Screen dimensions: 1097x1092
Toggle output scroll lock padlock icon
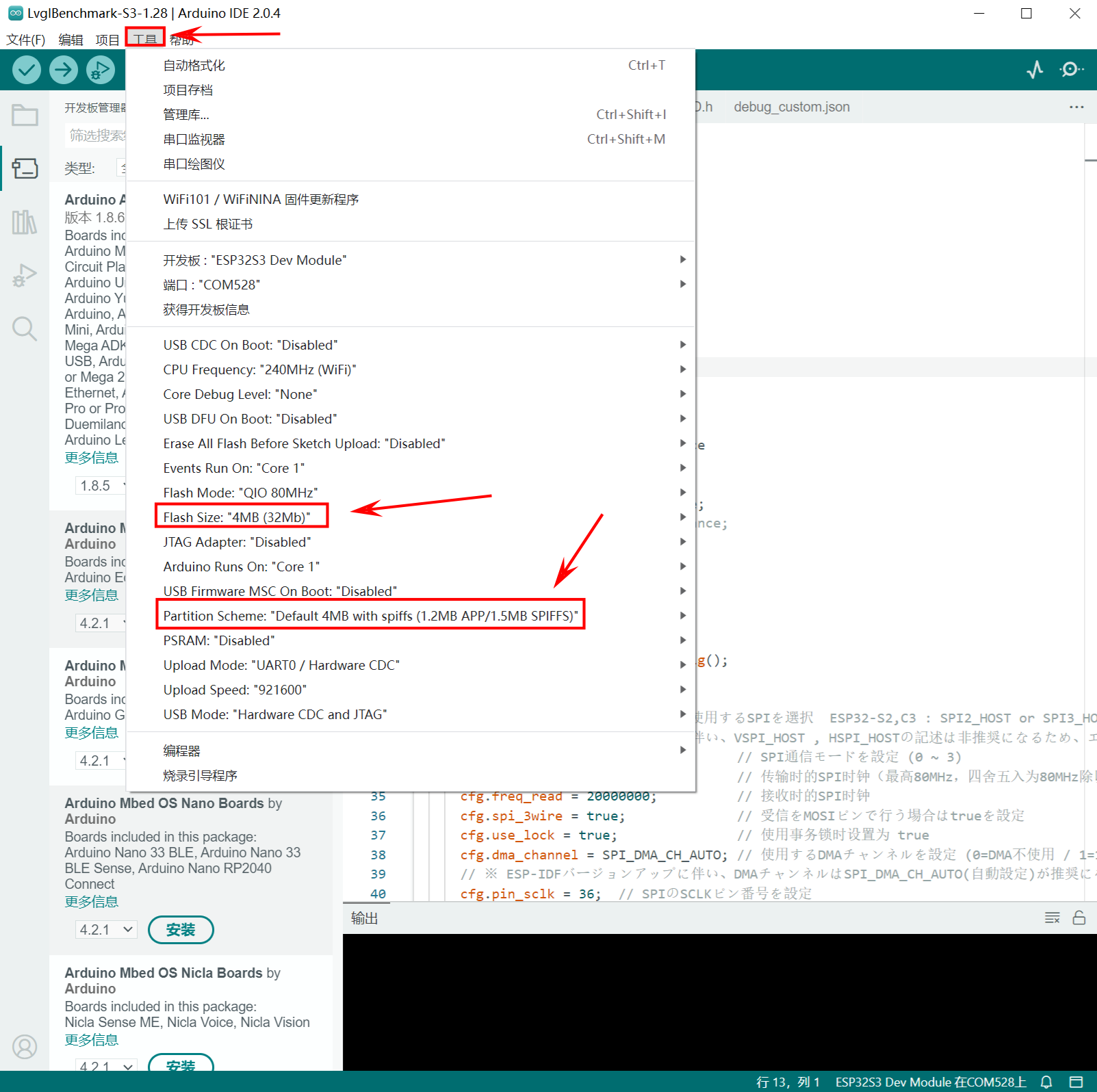(x=1079, y=918)
